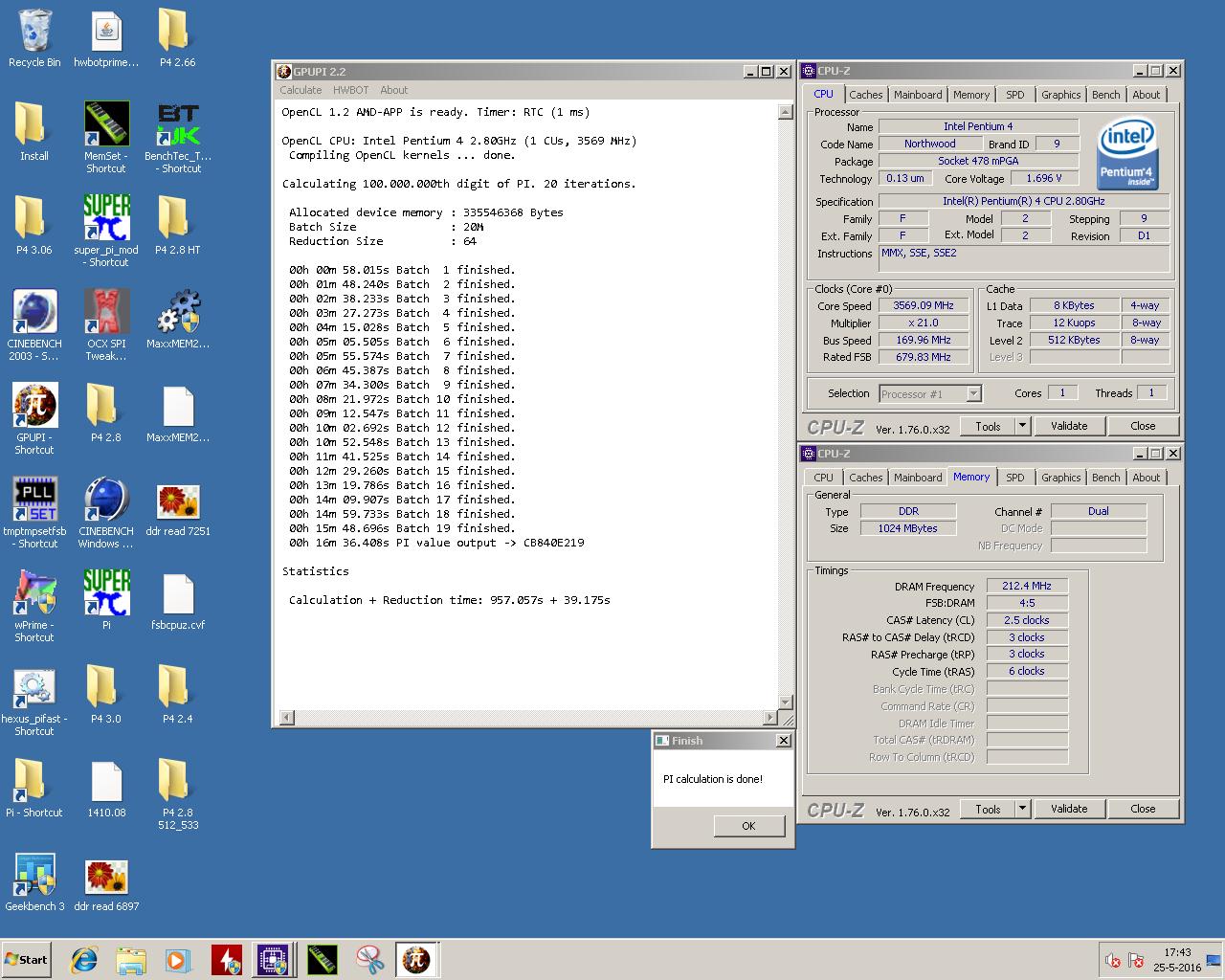Open the HWBOT menu in GPUPI
The width and height of the screenshot is (1225, 980).
[x=350, y=90]
